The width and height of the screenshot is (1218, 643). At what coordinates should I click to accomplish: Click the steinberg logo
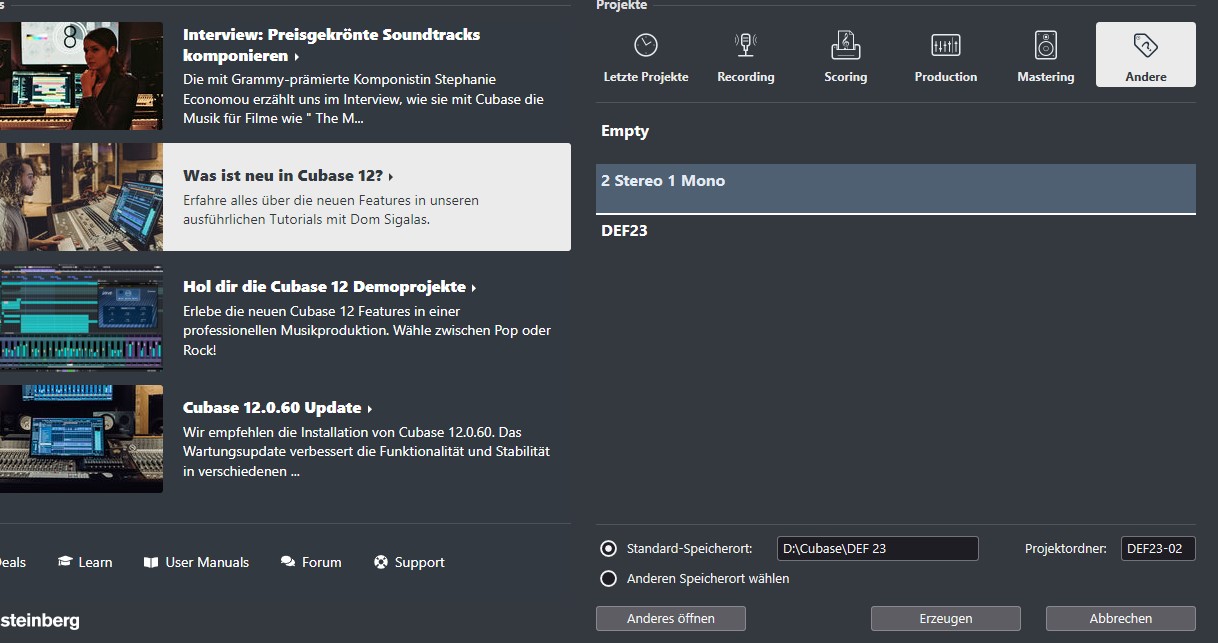point(40,621)
